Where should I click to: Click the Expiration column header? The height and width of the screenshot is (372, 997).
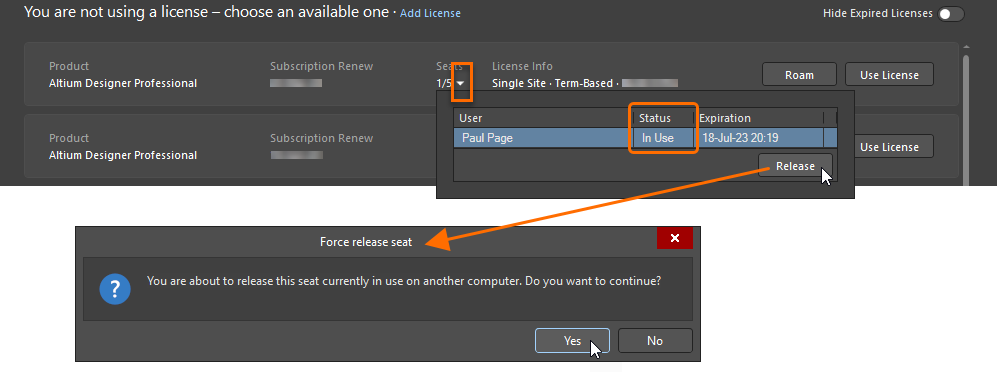pyautogui.click(x=759, y=118)
